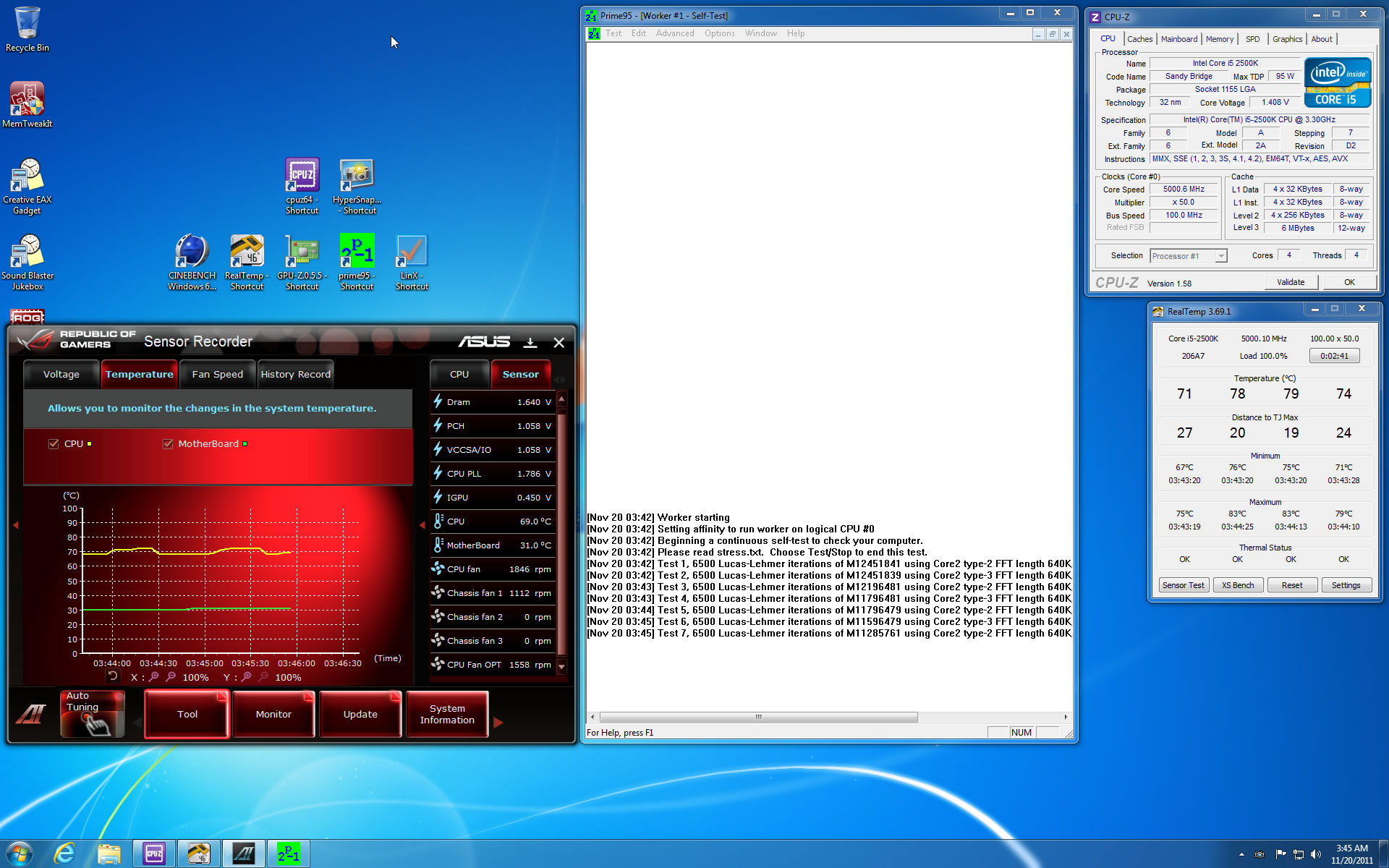This screenshot has width=1389, height=868.
Task: Open Creative EAX Gadget desktop icon
Action: coord(27,186)
